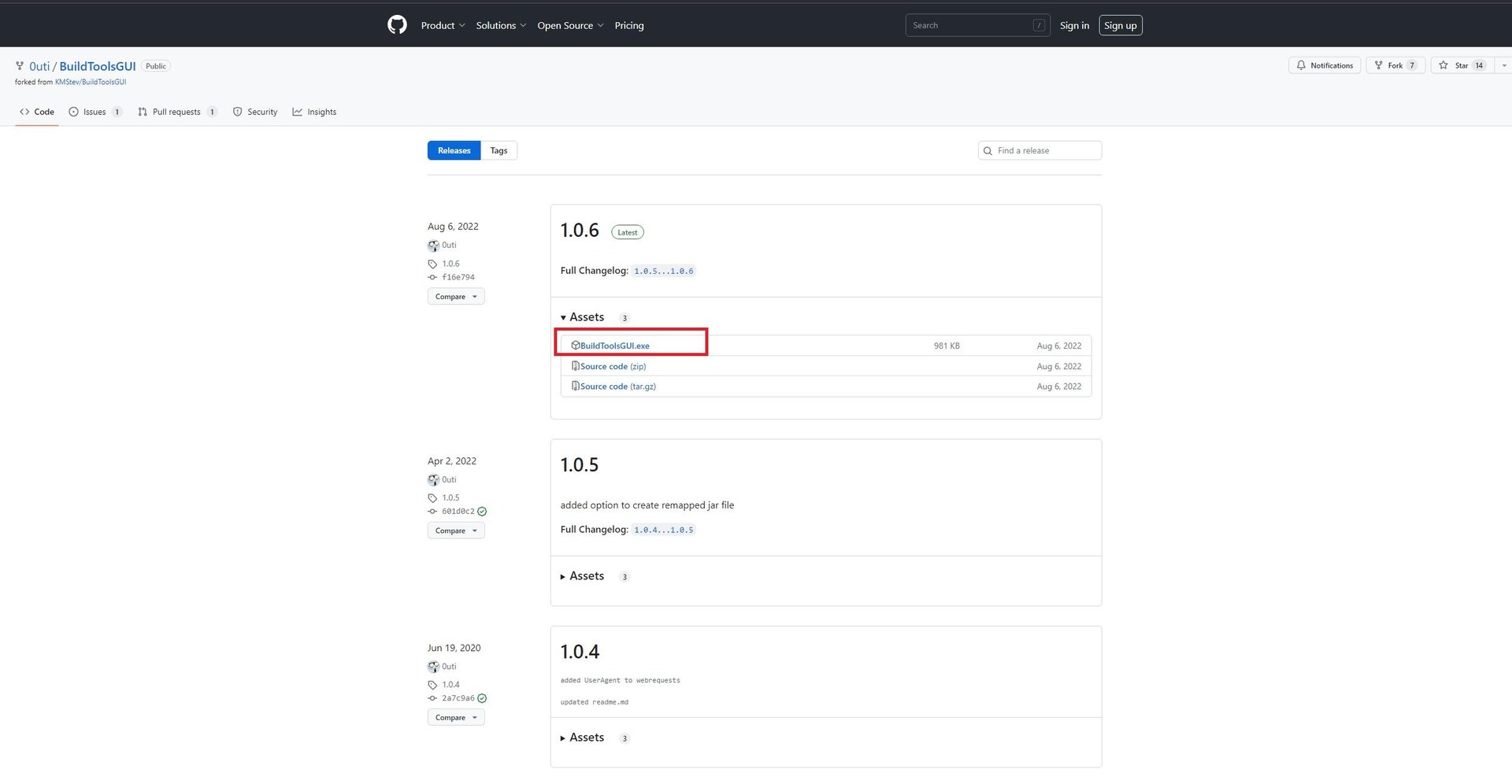Collapse the Assets section of 1.0.6
1512x784 pixels.
(583, 317)
